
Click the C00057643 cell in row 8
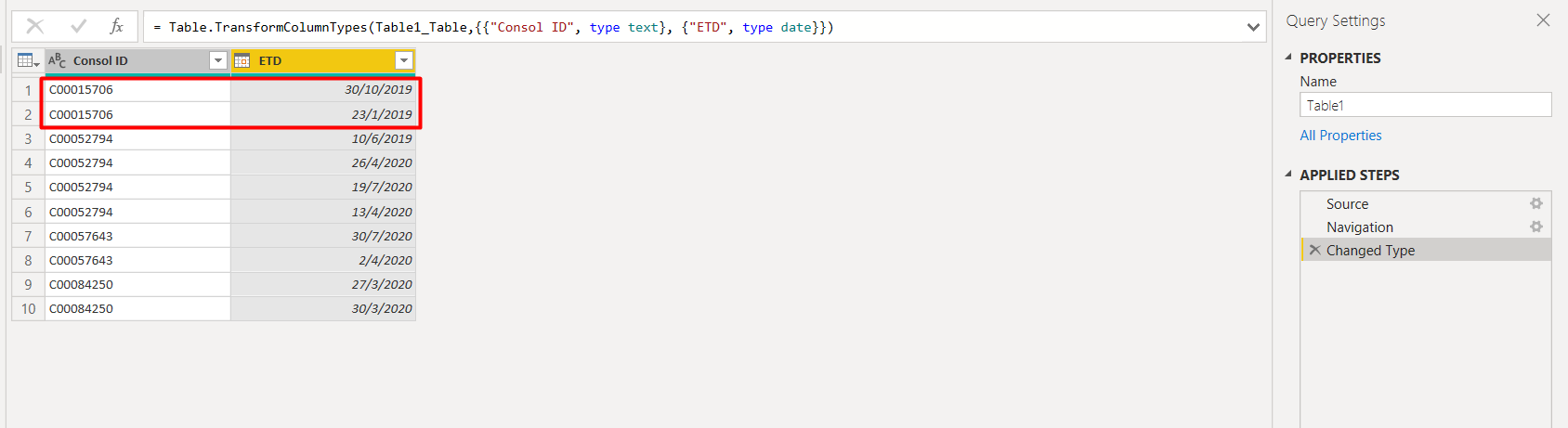(x=137, y=260)
